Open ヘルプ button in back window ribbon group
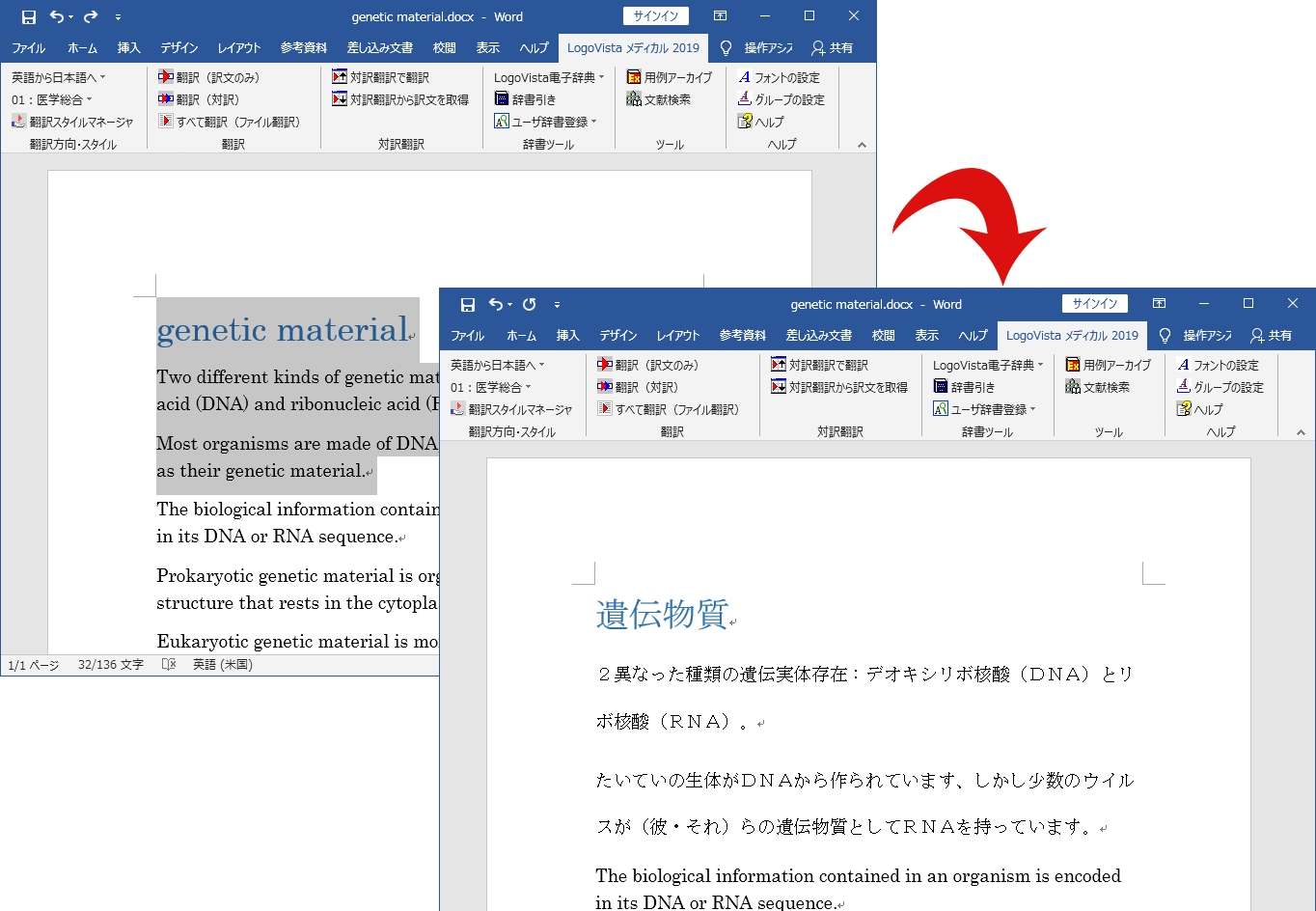 click(x=761, y=122)
